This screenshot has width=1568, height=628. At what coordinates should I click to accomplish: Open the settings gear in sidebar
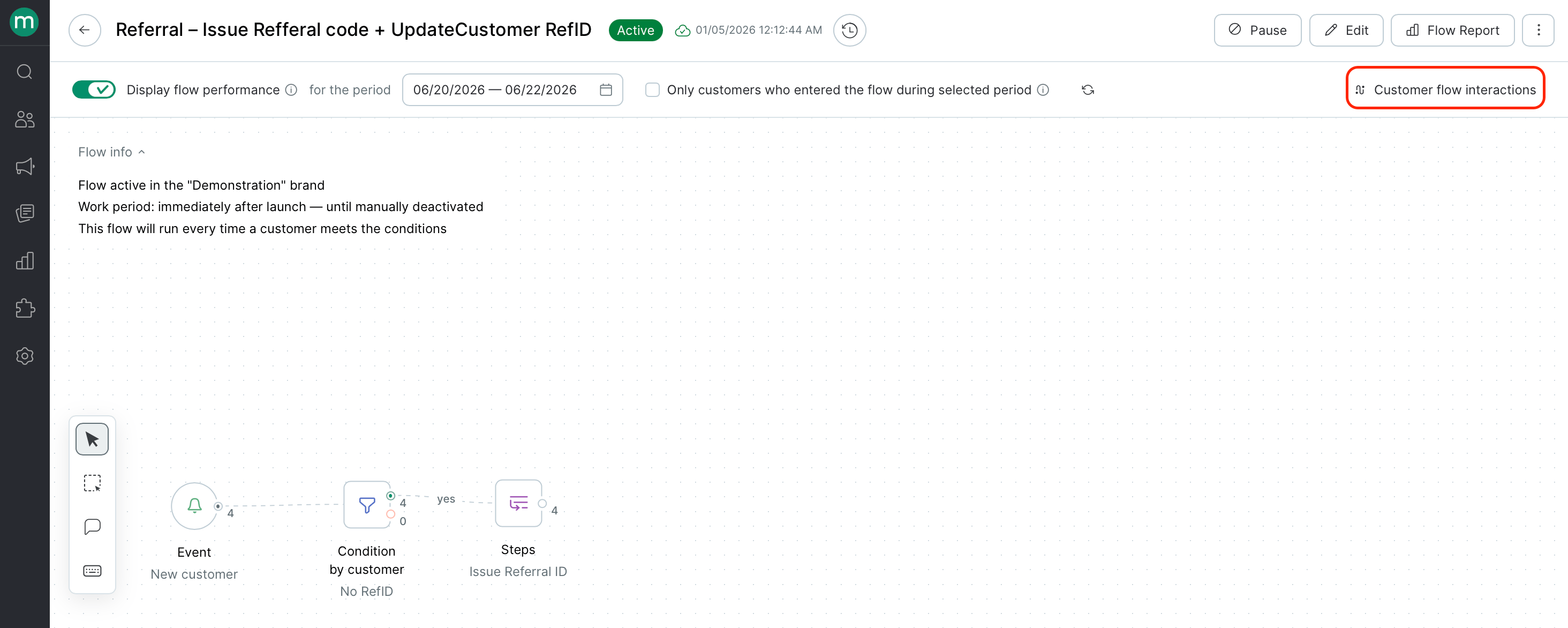coord(24,356)
